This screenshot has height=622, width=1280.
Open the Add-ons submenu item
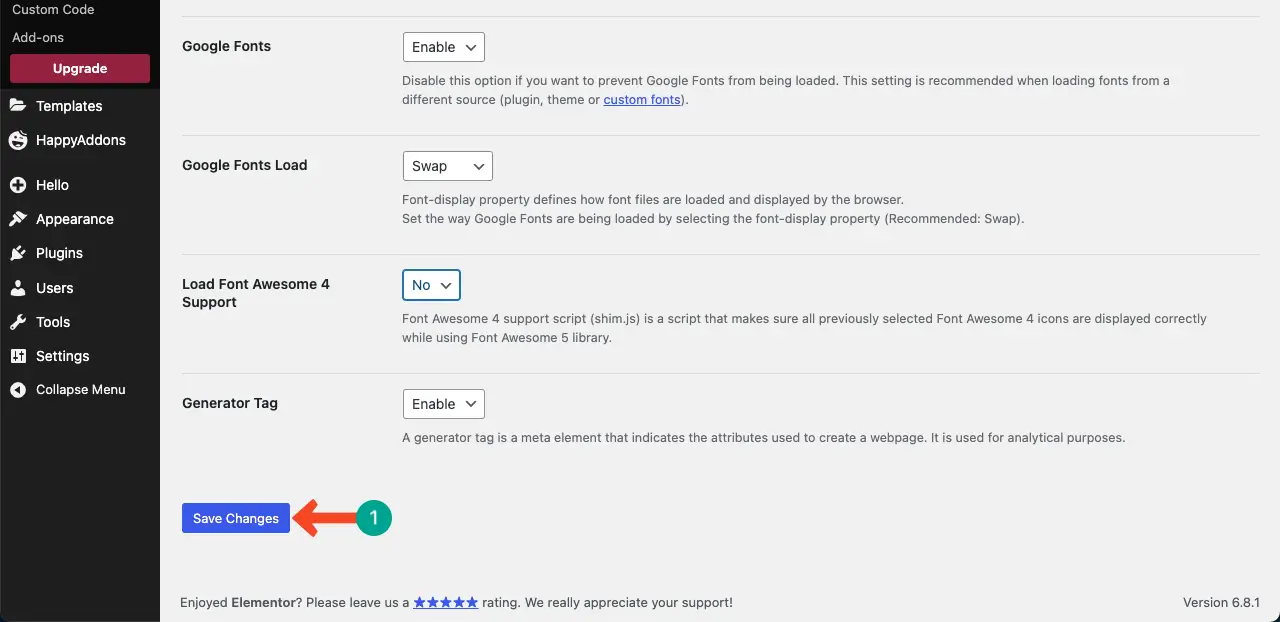tap(38, 37)
